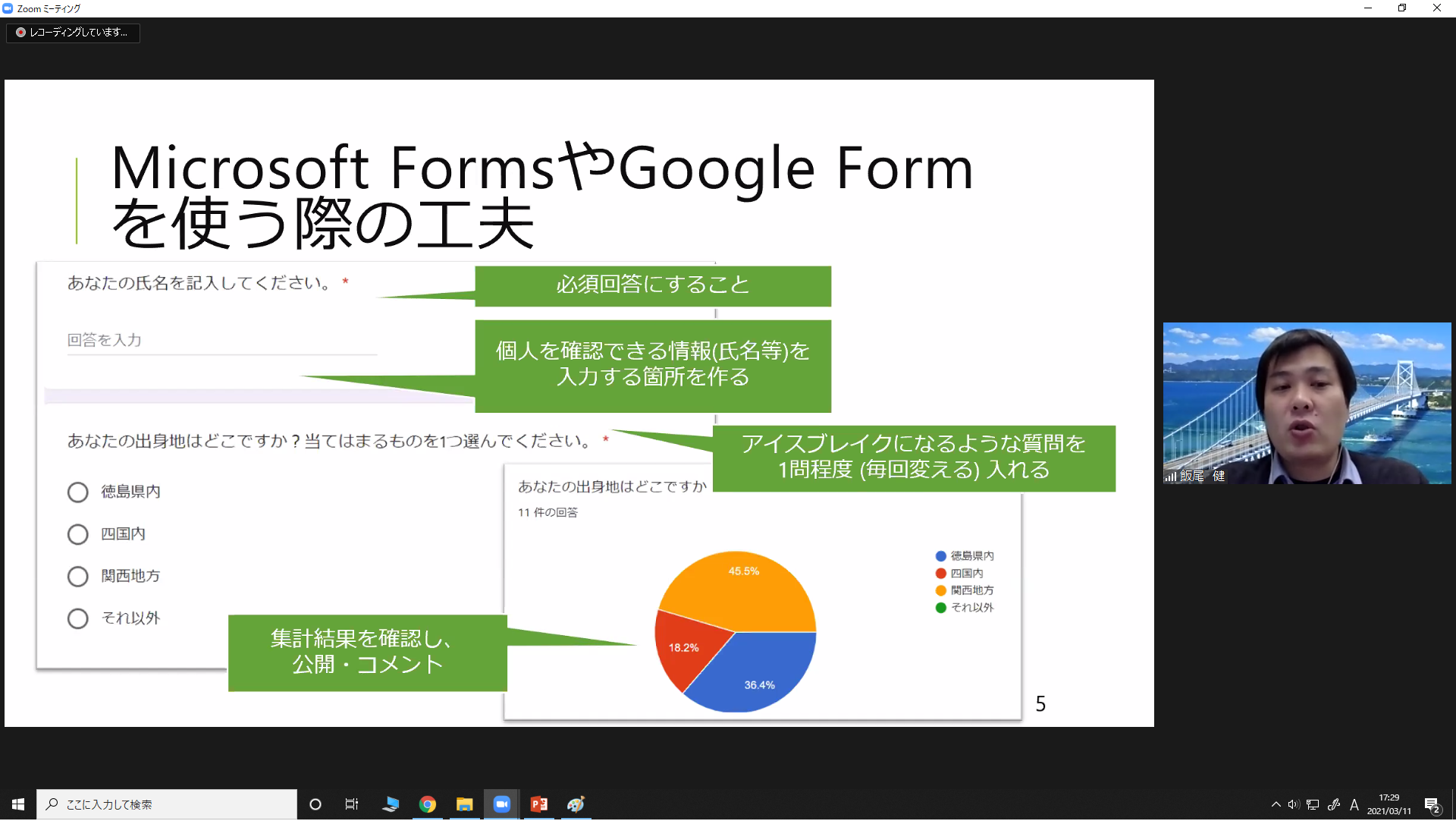The width and height of the screenshot is (1456, 821).
Task: Toggle the IME input mode A indicator
Action: [x=1354, y=805]
